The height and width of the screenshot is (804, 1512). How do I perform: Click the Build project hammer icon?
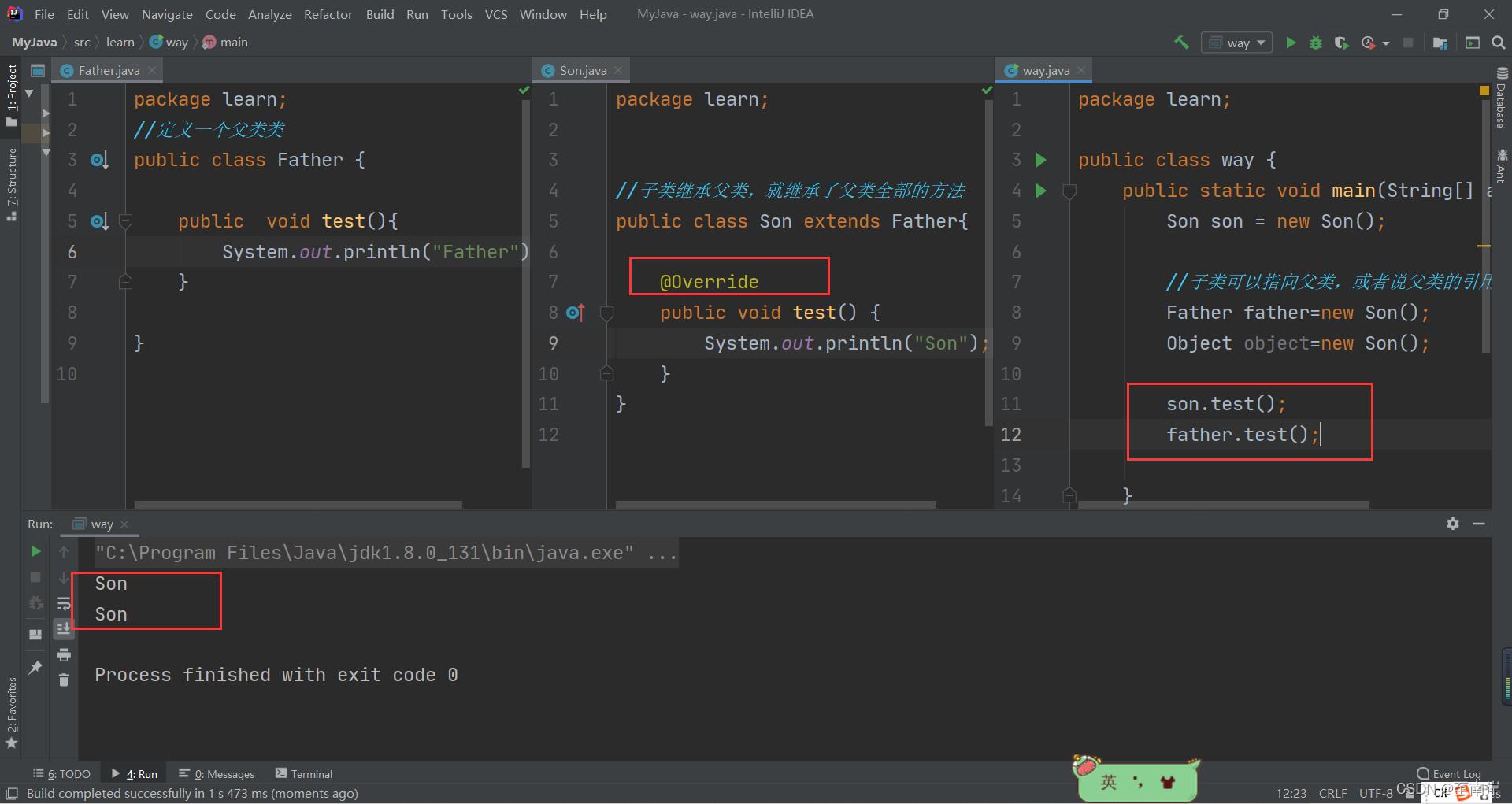click(1181, 43)
